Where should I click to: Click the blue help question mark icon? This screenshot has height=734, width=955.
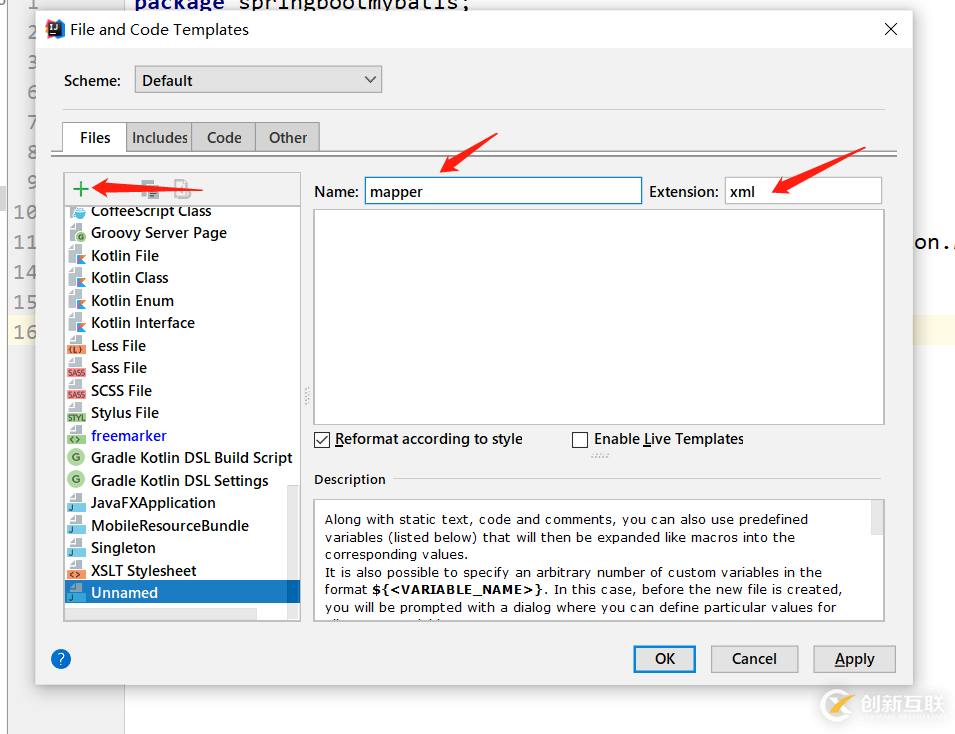pyautogui.click(x=61, y=658)
